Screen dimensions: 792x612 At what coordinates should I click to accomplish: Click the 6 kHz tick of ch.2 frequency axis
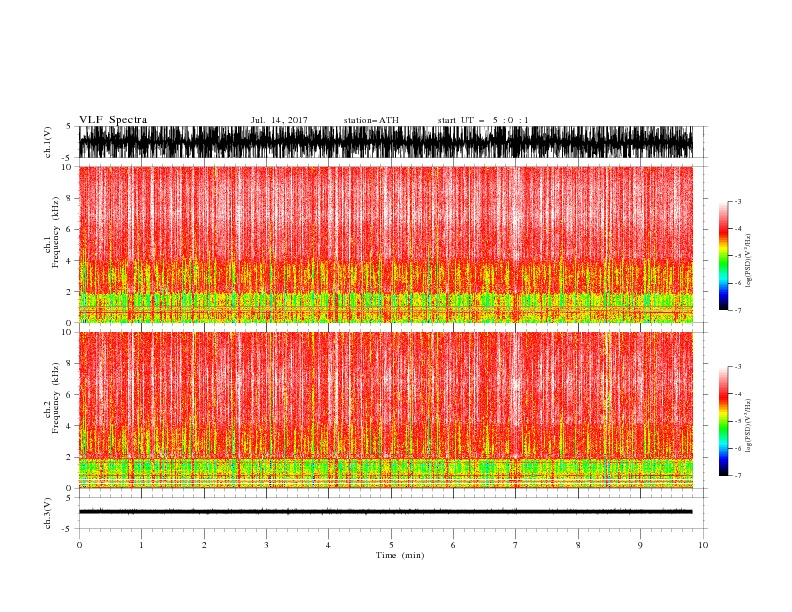click(70, 394)
